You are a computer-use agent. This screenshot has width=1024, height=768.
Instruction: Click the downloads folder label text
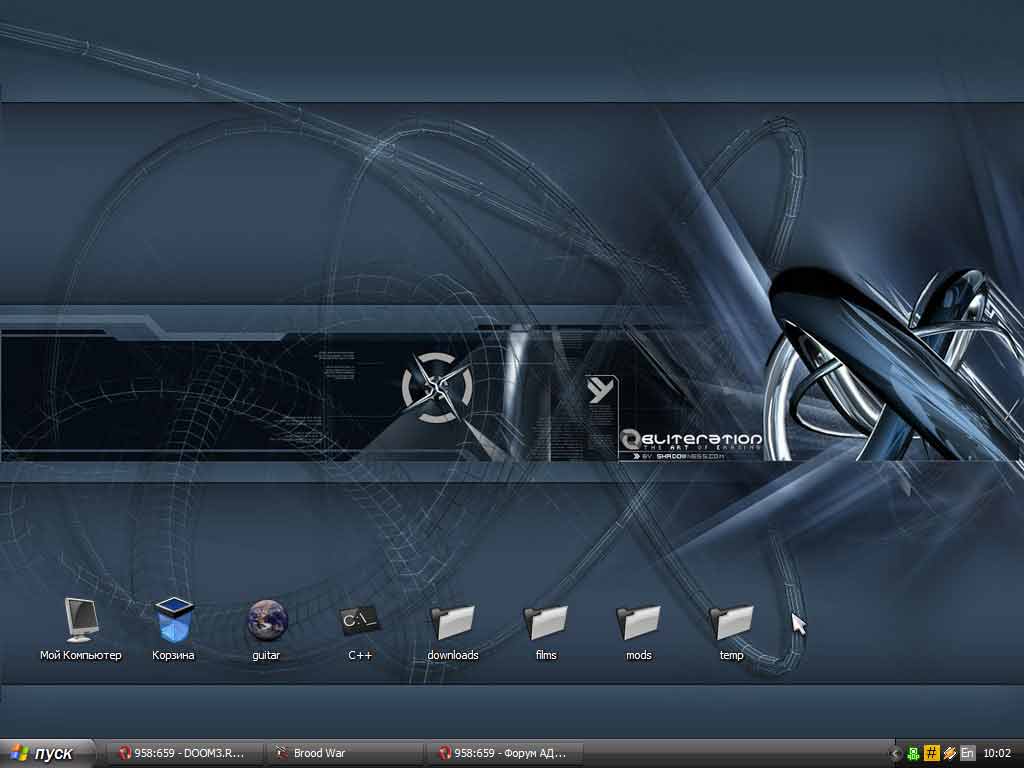[x=453, y=655]
